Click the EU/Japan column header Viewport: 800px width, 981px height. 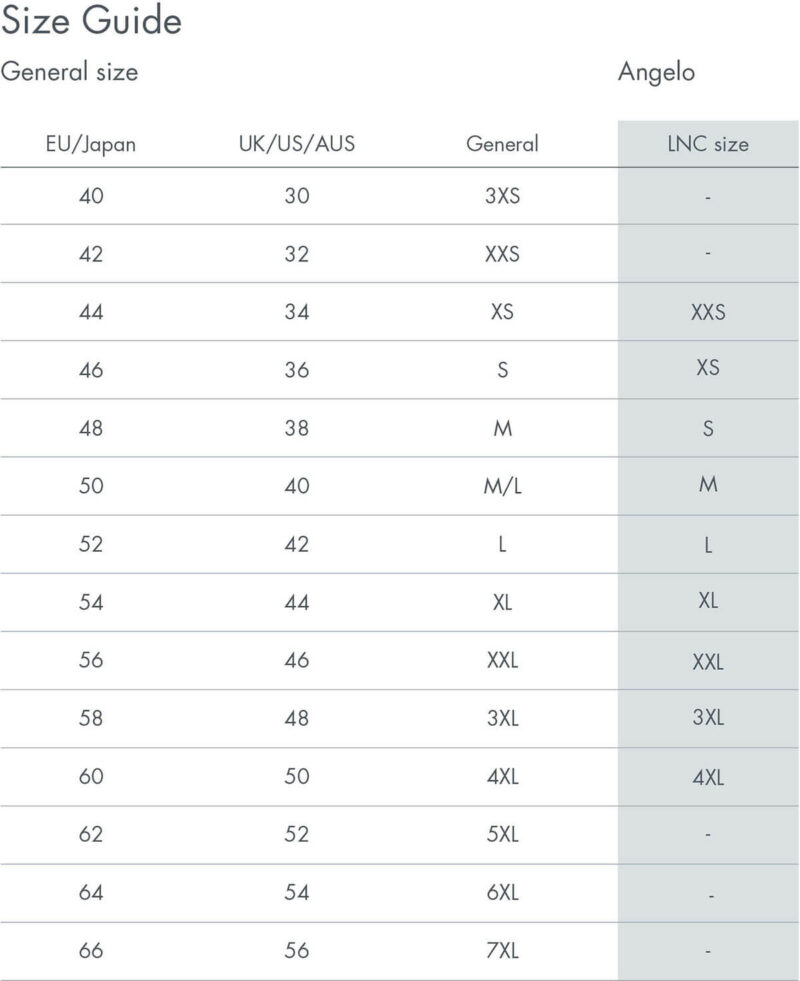[91, 144]
